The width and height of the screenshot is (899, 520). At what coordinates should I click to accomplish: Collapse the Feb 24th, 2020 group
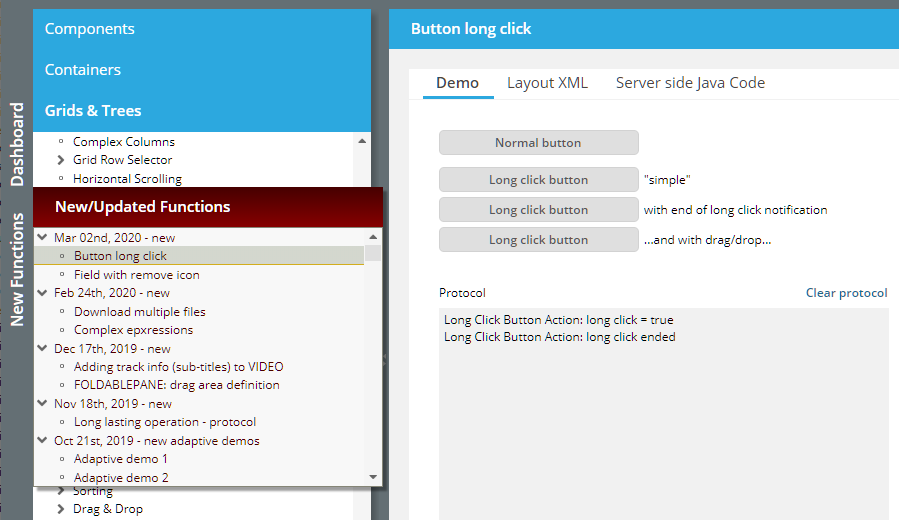(x=42, y=293)
